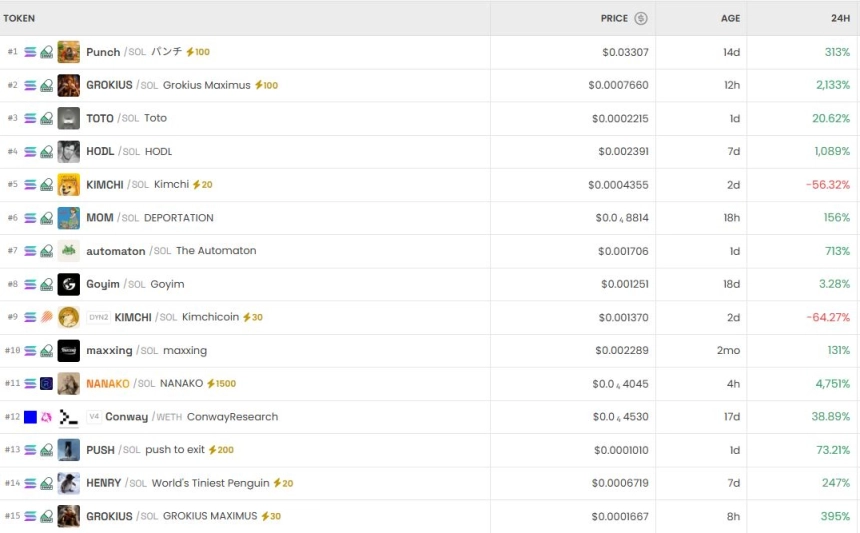
Task: Click the dollar icon beside PRICE header
Action: [641, 18]
